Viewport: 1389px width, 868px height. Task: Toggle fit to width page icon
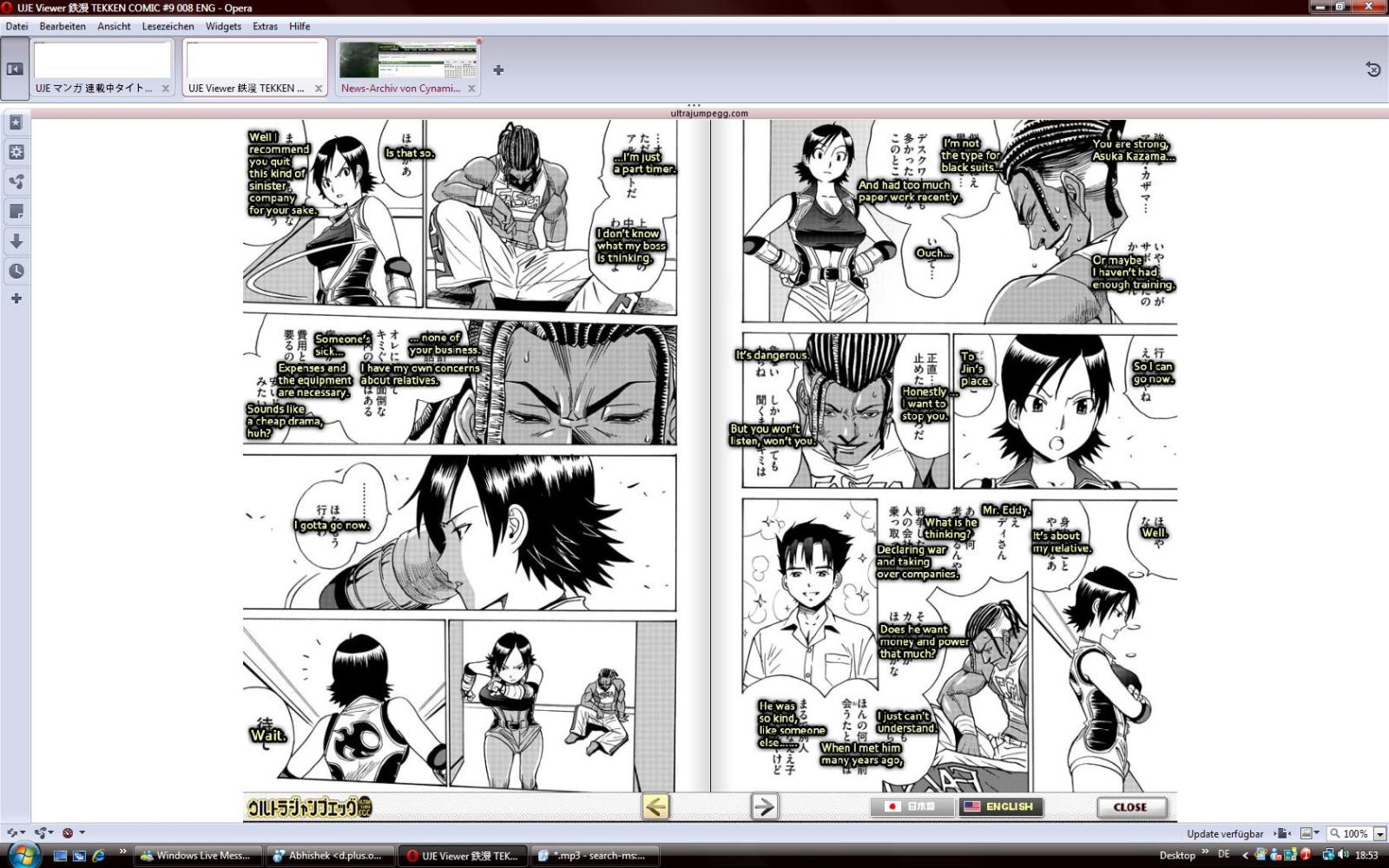tap(1284, 833)
